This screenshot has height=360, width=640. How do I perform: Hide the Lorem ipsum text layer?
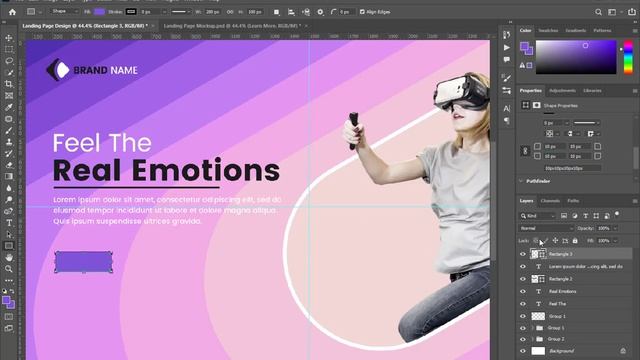[x=523, y=267]
